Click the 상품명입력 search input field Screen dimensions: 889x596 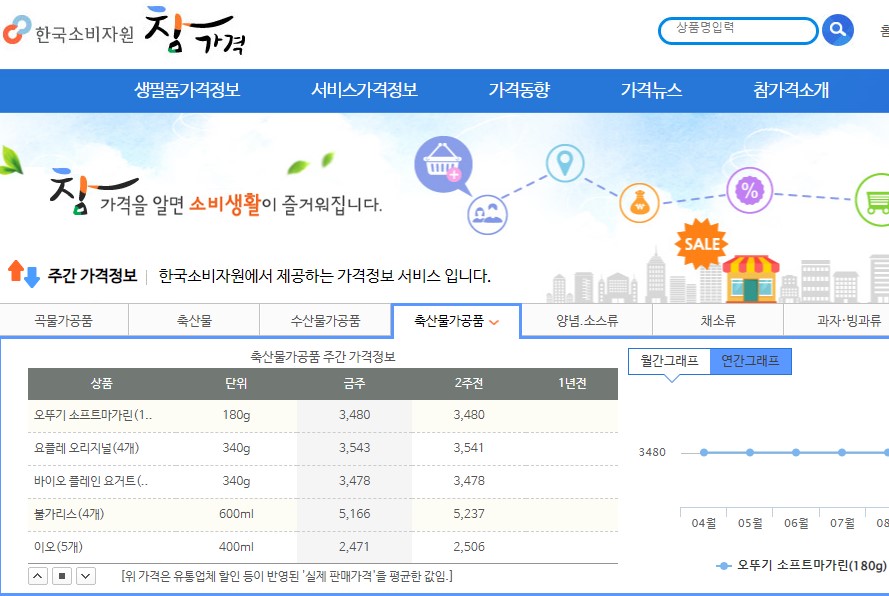pos(737,30)
